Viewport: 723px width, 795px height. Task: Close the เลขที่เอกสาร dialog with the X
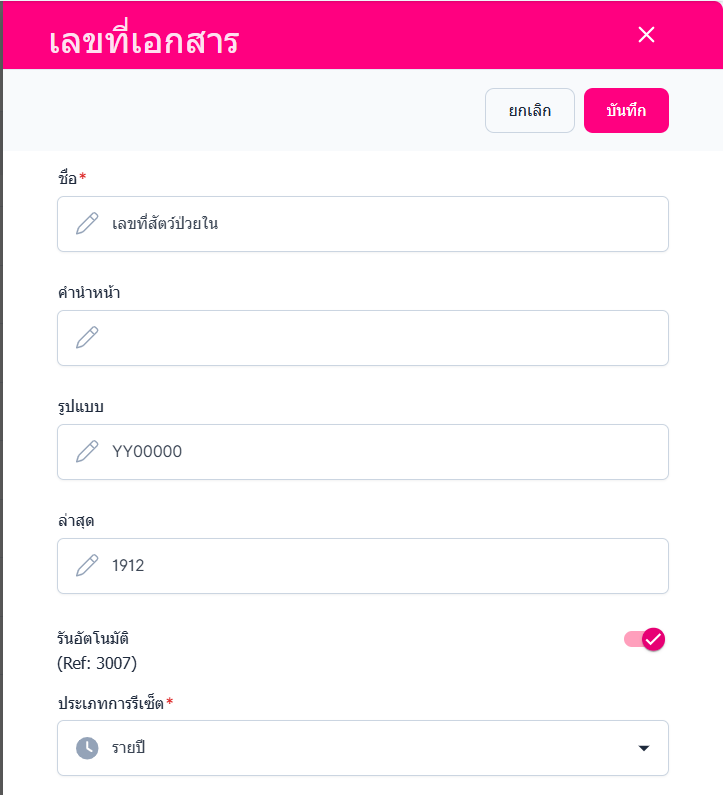(x=646, y=35)
